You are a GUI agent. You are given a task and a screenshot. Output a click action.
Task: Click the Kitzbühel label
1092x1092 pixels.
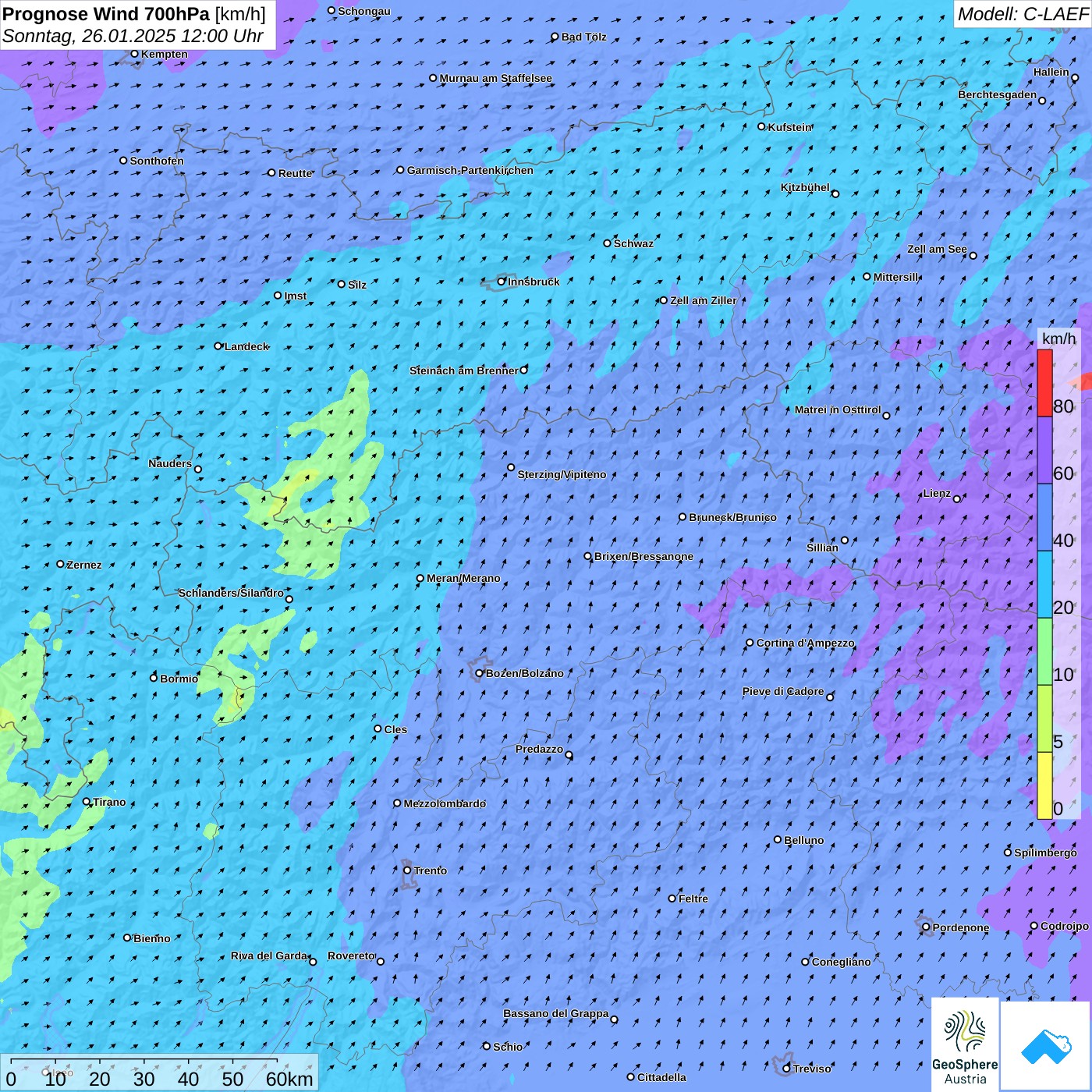pyautogui.click(x=805, y=187)
